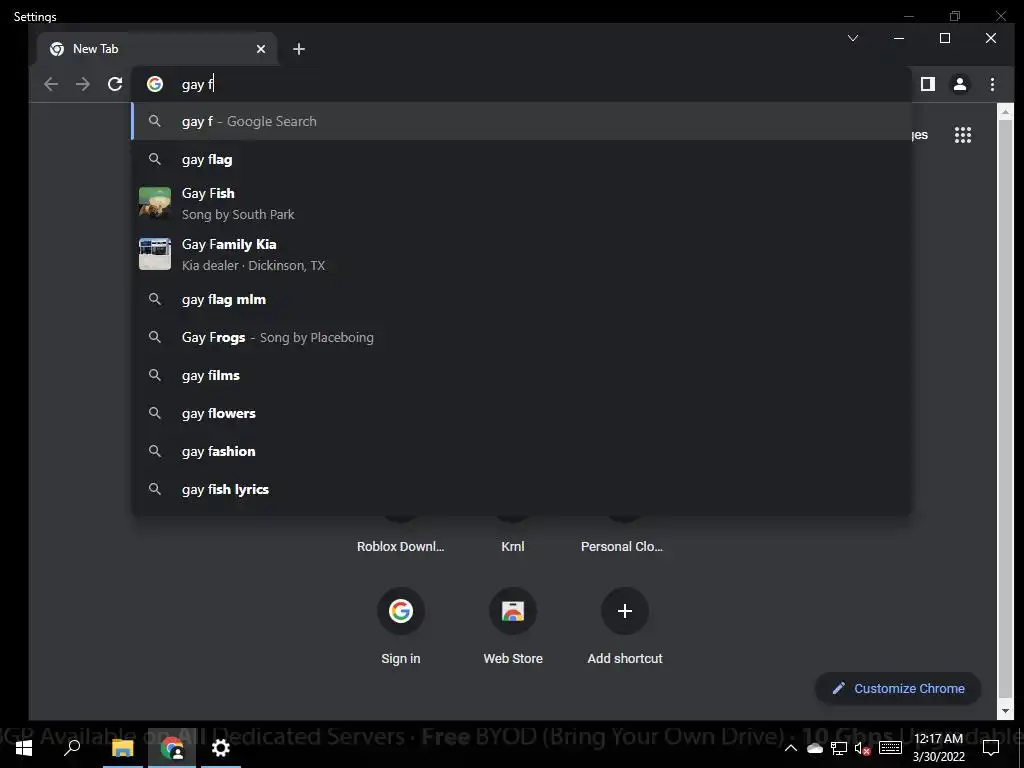The width and height of the screenshot is (1024, 768).
Task: Select the 'gay fashion' suggestion
Action: [x=521, y=451]
